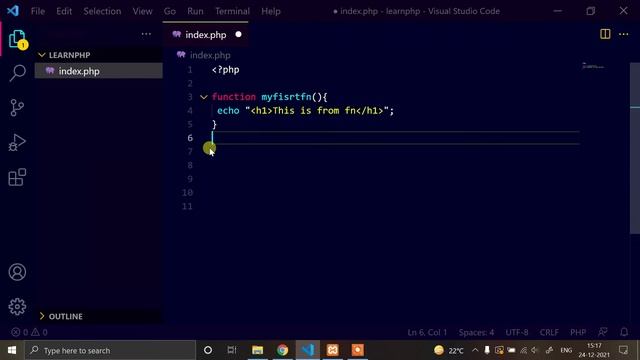
Task: Open the Accounts icon in activity bar
Action: pos(17,272)
